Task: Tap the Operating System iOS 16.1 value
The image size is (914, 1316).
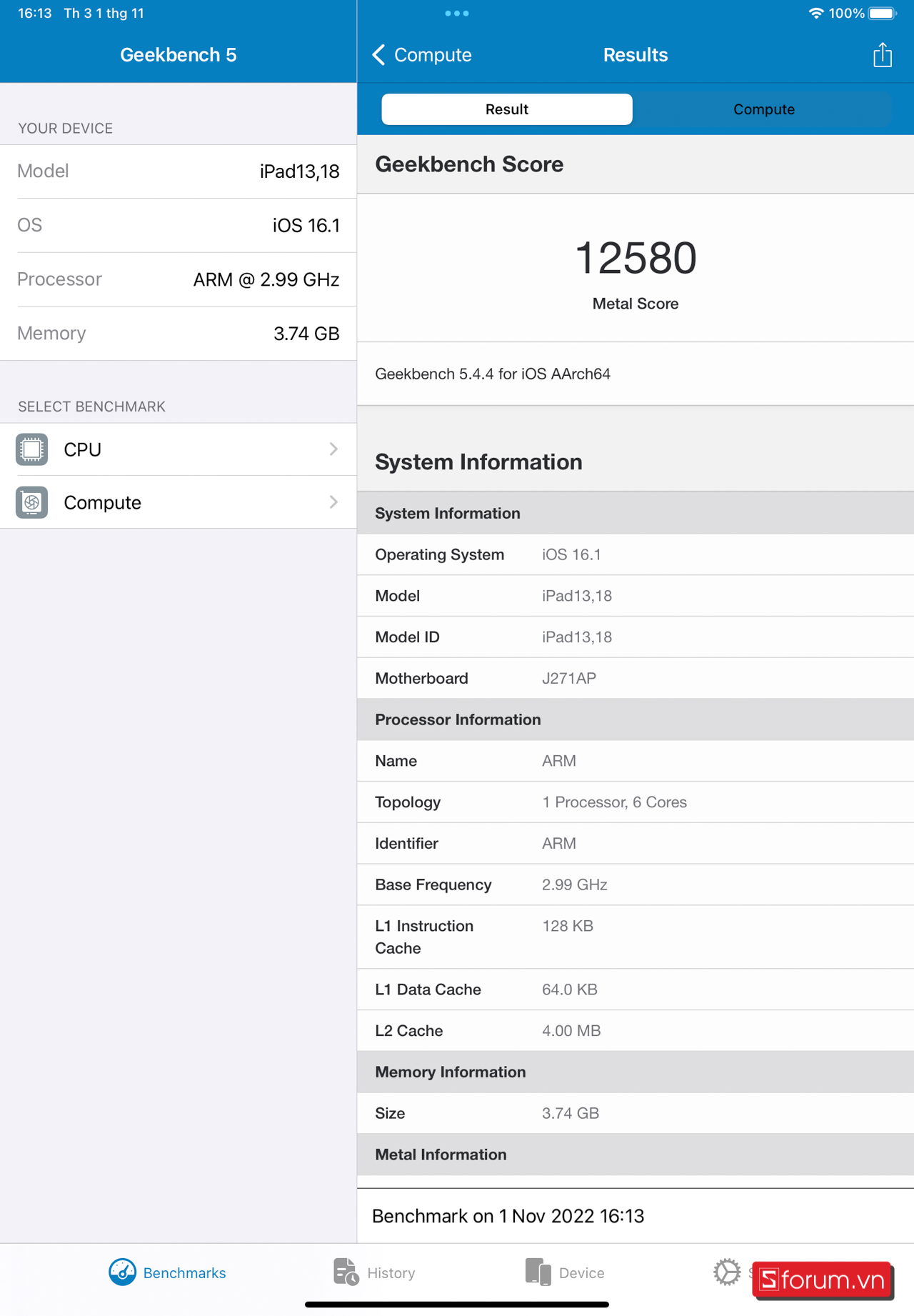Action: (x=571, y=555)
